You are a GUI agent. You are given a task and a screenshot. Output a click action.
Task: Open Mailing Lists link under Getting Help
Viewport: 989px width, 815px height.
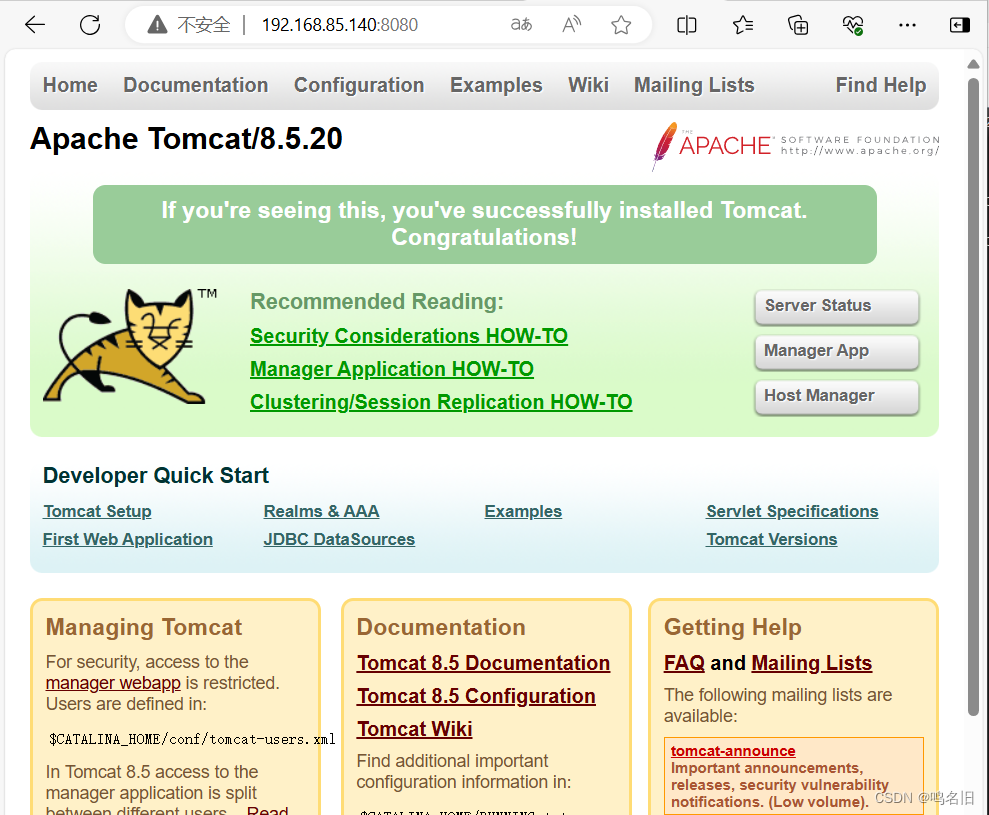click(x=812, y=663)
